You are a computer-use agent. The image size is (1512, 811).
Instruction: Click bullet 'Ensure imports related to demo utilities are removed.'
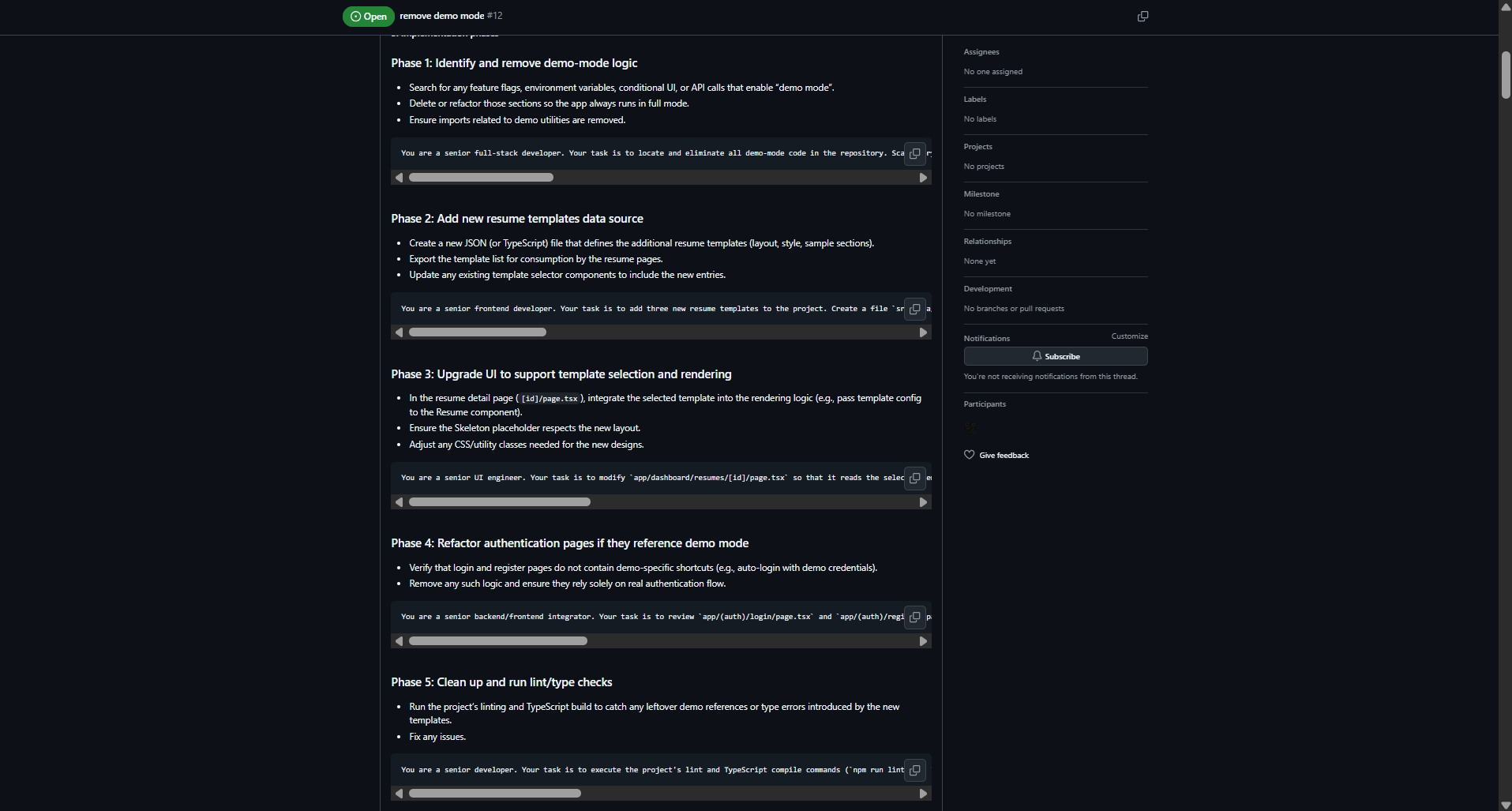(517, 120)
